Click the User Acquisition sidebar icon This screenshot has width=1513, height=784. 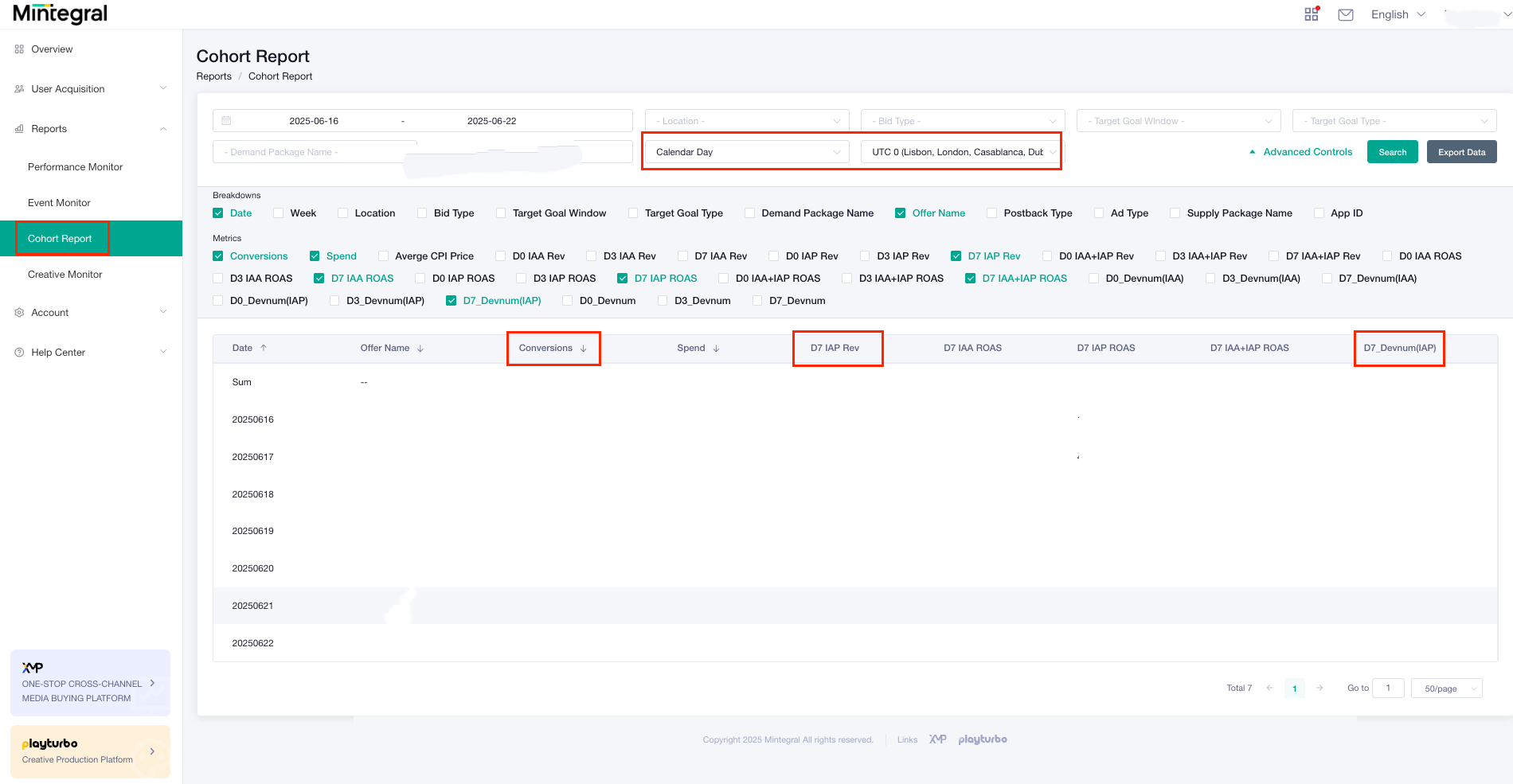point(18,88)
